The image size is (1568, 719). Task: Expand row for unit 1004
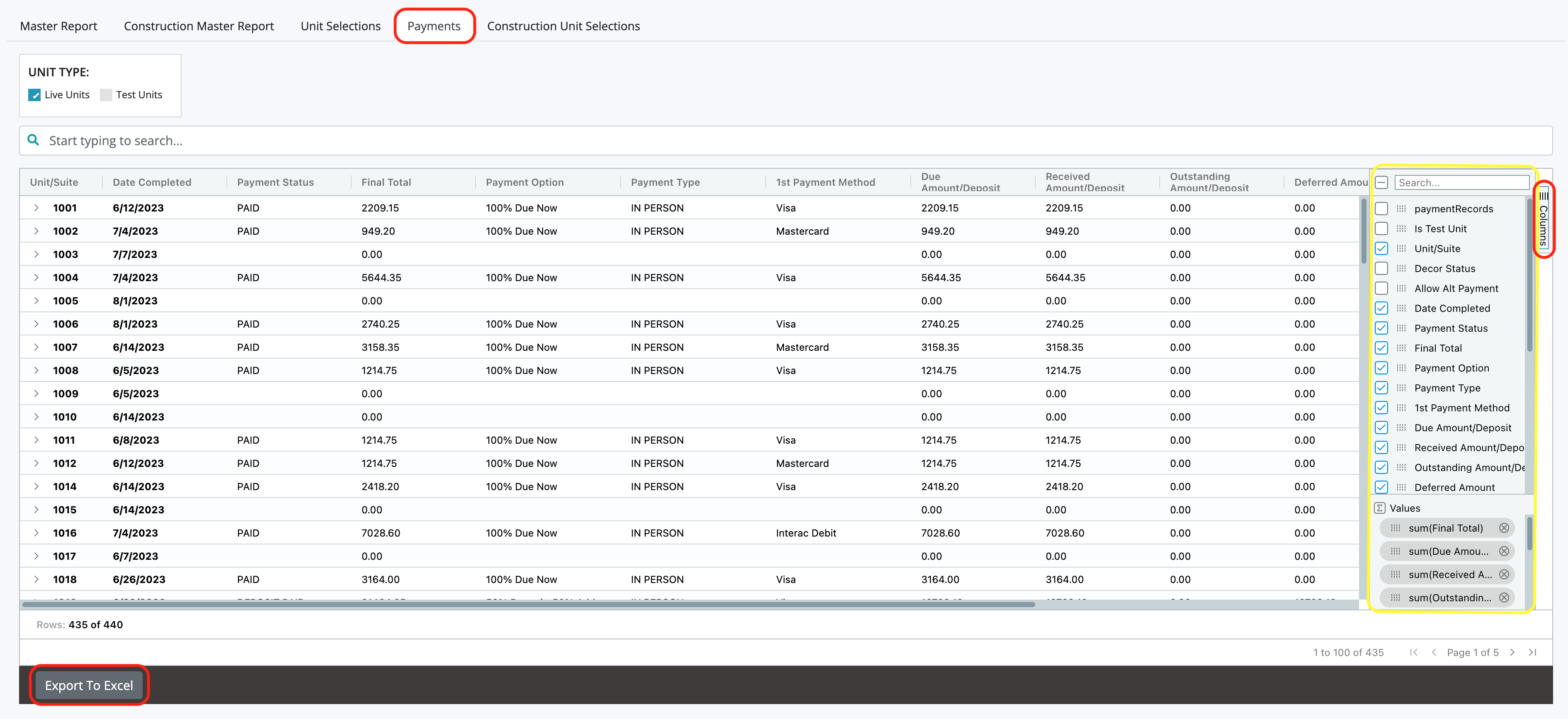[x=36, y=278]
